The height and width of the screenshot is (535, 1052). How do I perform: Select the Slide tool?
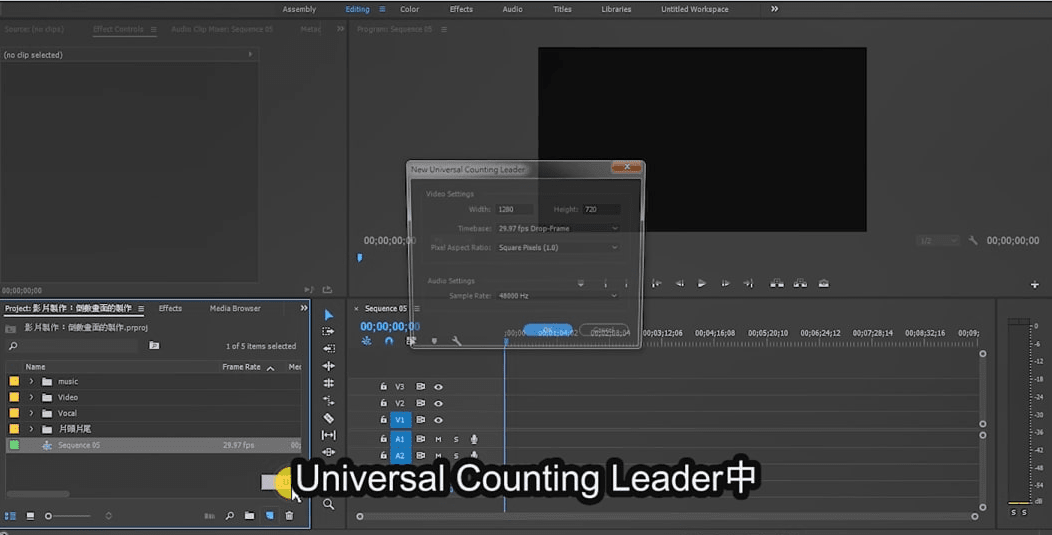coord(329,452)
